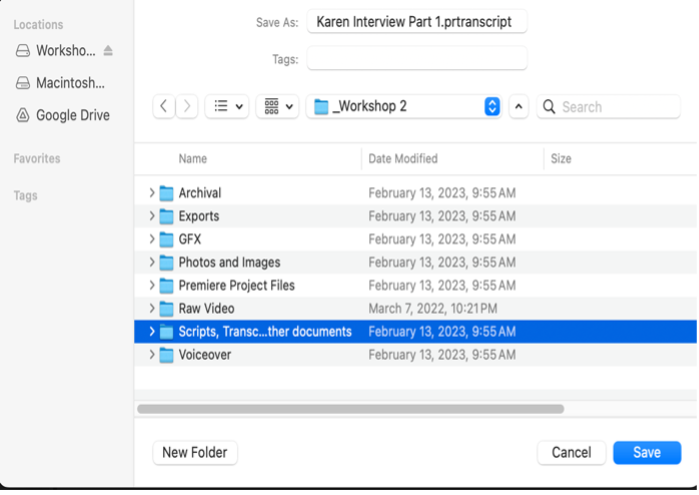Open Google Drive location in sidebar
Image resolution: width=699 pixels, height=495 pixels.
(72, 115)
